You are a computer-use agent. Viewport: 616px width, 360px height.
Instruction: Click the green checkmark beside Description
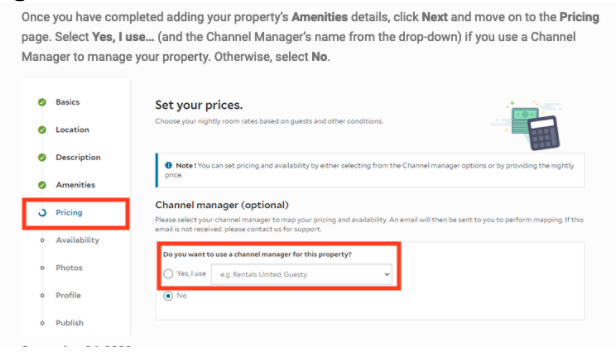(42, 157)
